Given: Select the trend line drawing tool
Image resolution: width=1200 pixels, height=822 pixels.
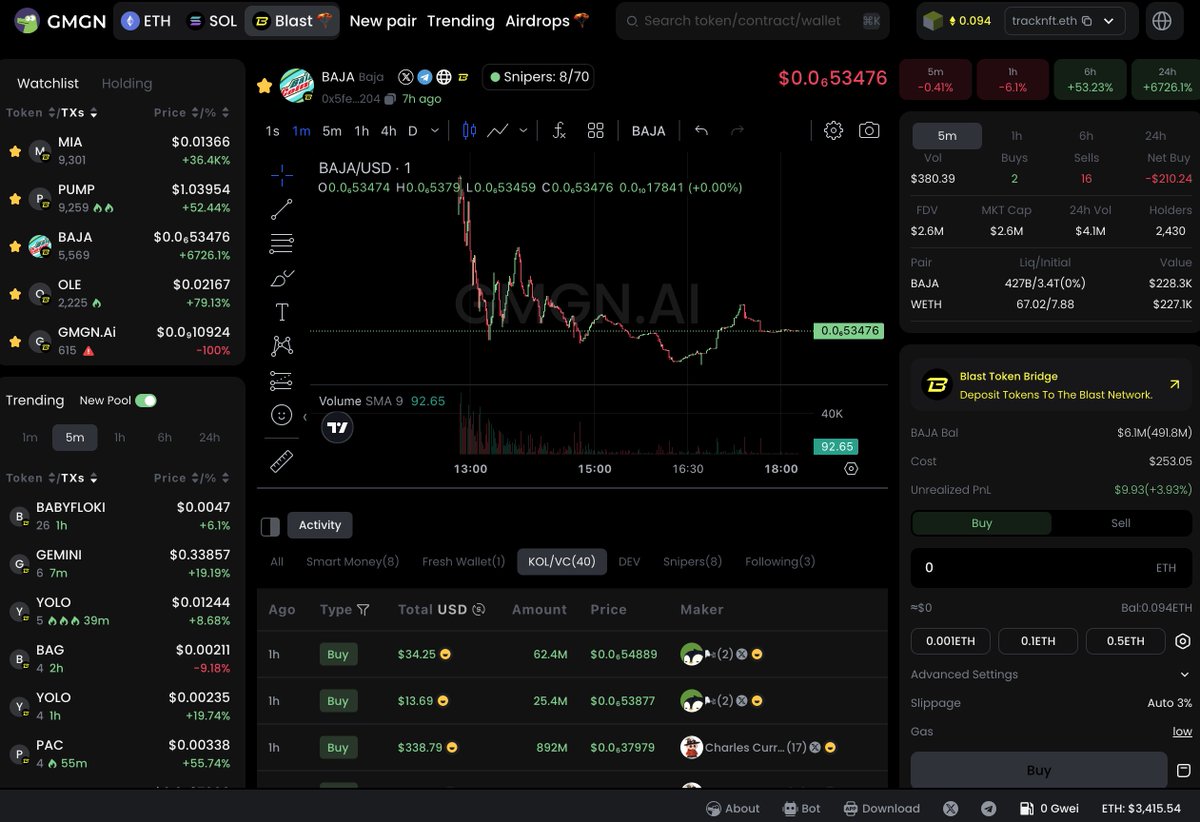Looking at the screenshot, I should 282,209.
